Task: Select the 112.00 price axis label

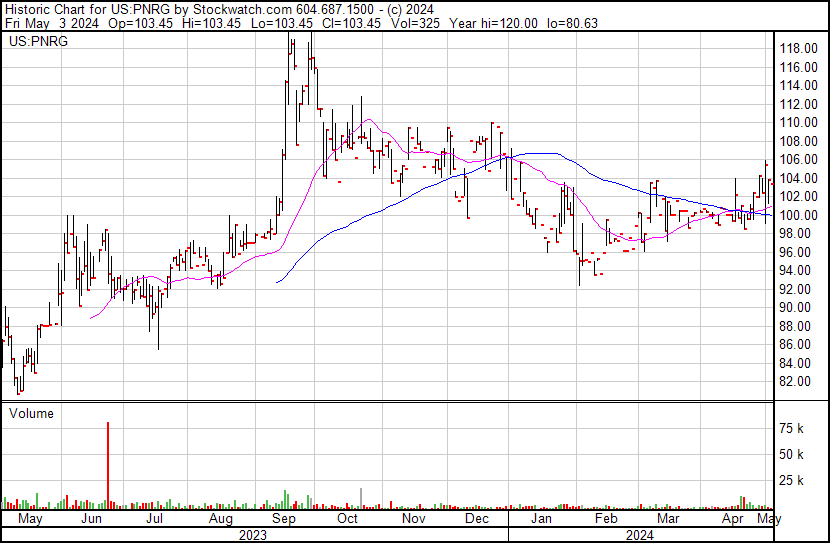Action: [x=798, y=104]
